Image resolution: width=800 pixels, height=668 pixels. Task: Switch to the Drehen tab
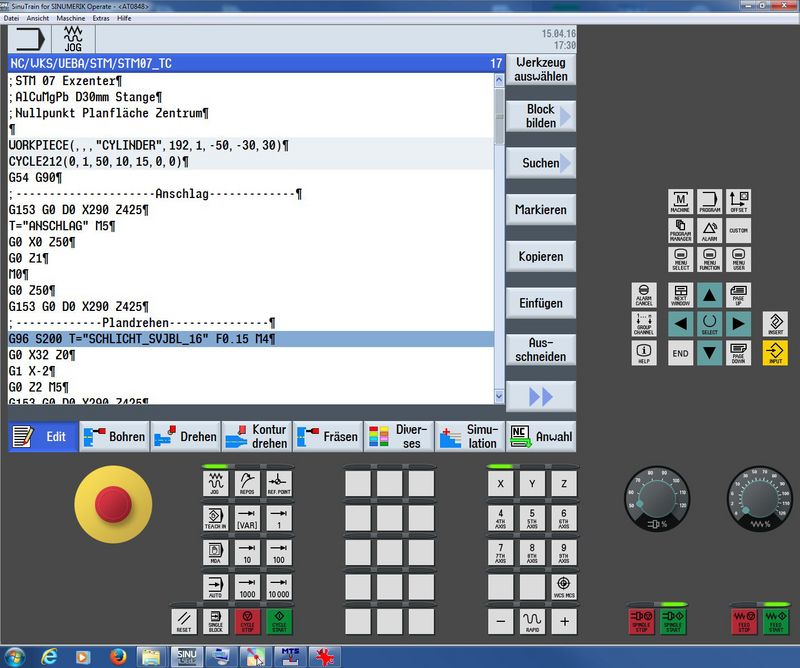[187, 437]
